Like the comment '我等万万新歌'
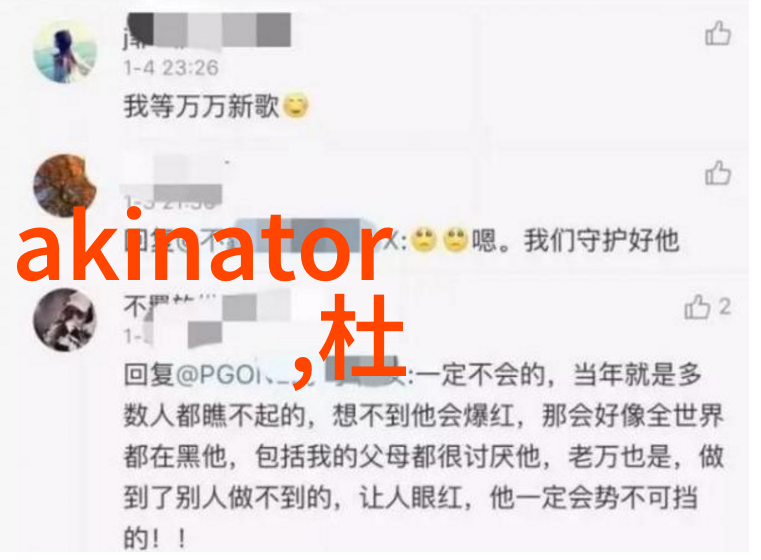The image size is (761, 560). pyautogui.click(x=717, y=33)
